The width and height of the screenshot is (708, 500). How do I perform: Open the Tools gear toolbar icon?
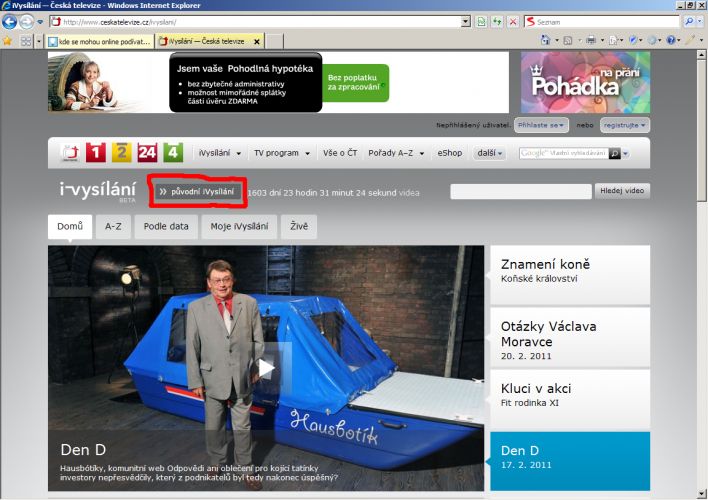coord(652,40)
